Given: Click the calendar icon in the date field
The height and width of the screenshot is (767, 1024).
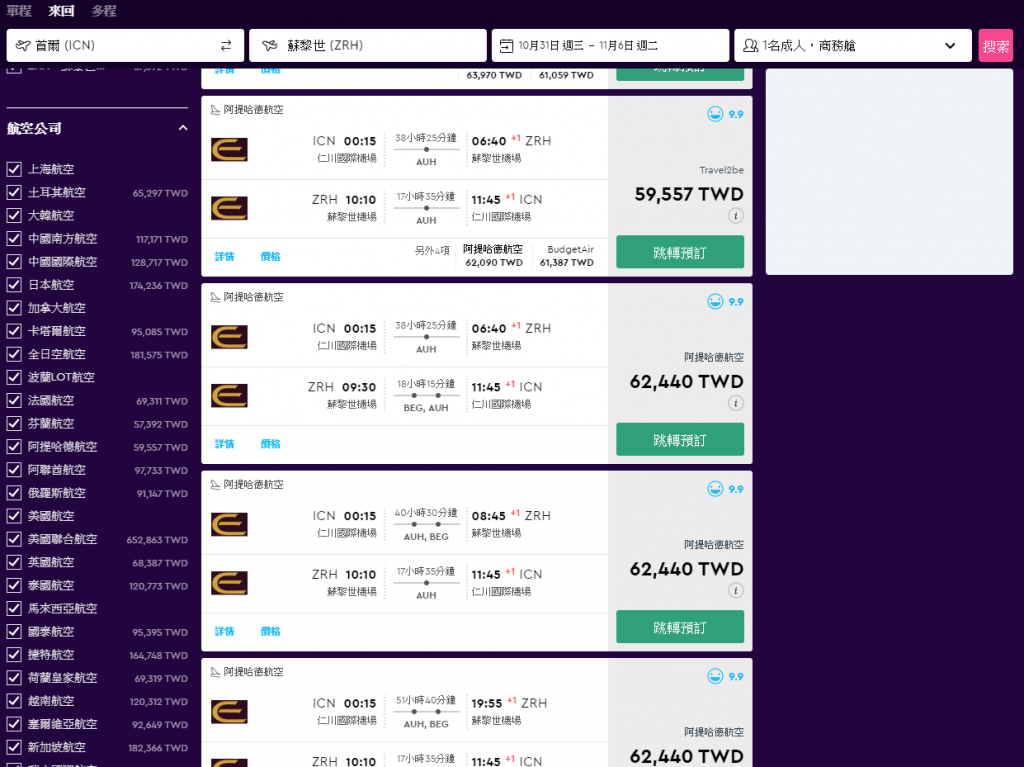Looking at the screenshot, I should pos(507,46).
